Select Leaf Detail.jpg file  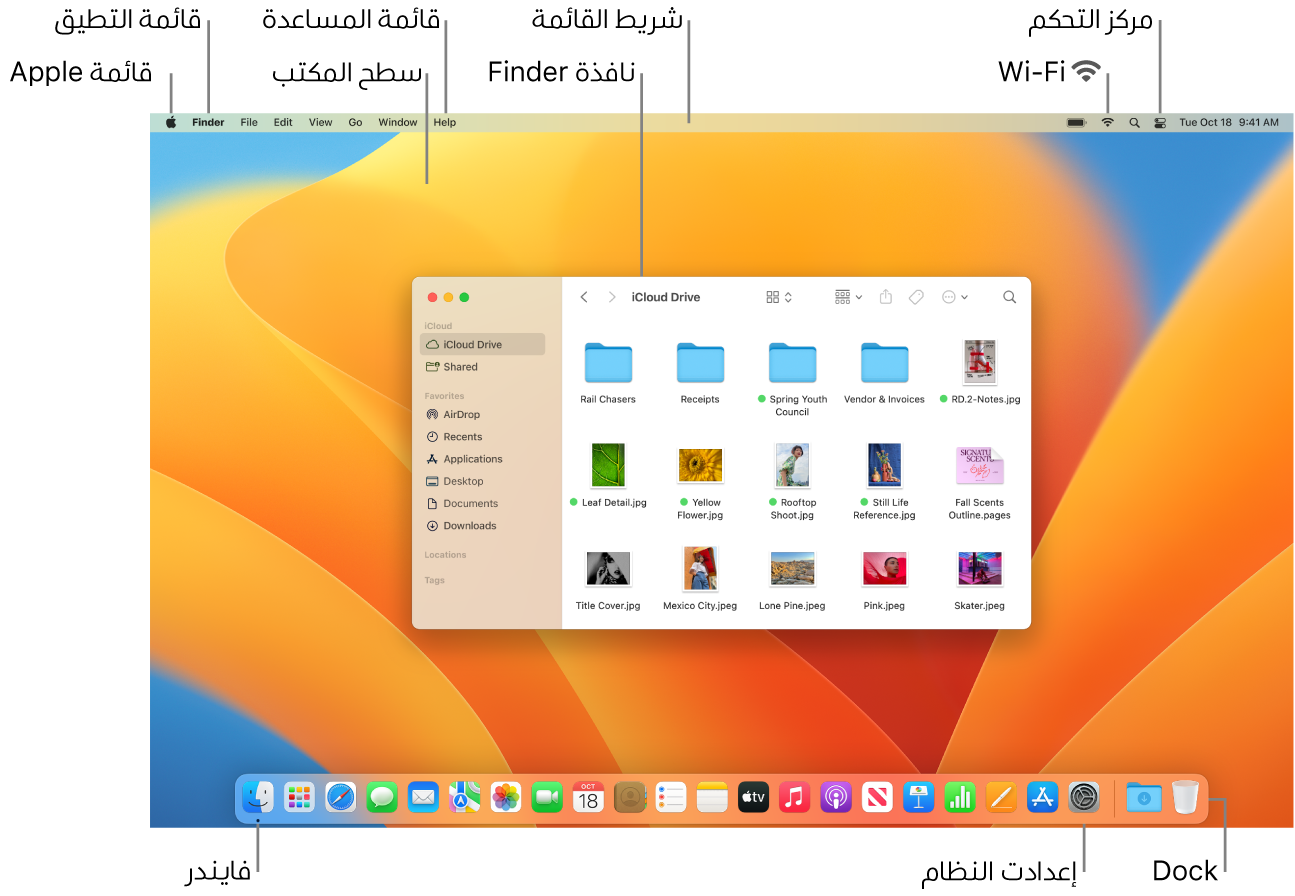tap(608, 466)
